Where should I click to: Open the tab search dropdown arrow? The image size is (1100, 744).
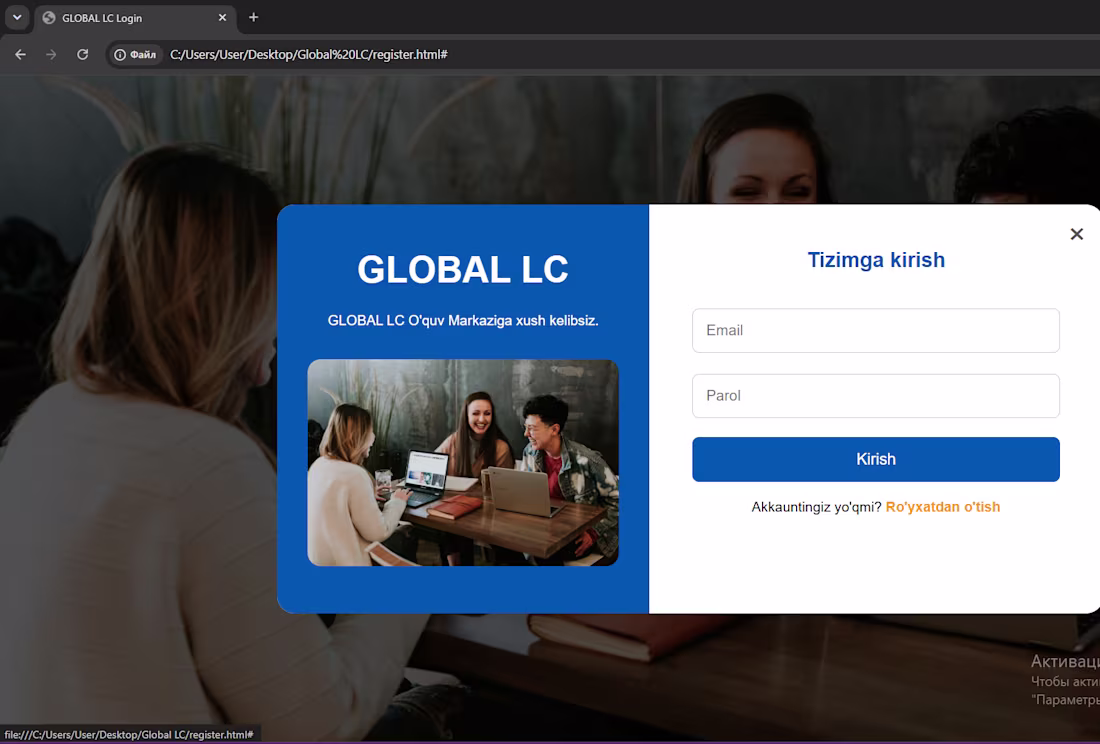tap(17, 18)
